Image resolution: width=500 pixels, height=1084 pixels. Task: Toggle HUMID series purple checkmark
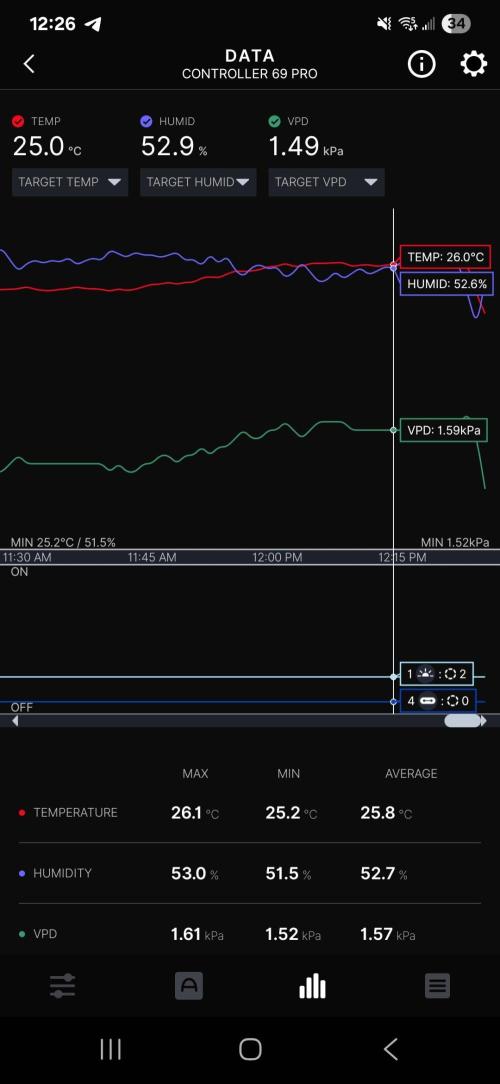coord(146,121)
